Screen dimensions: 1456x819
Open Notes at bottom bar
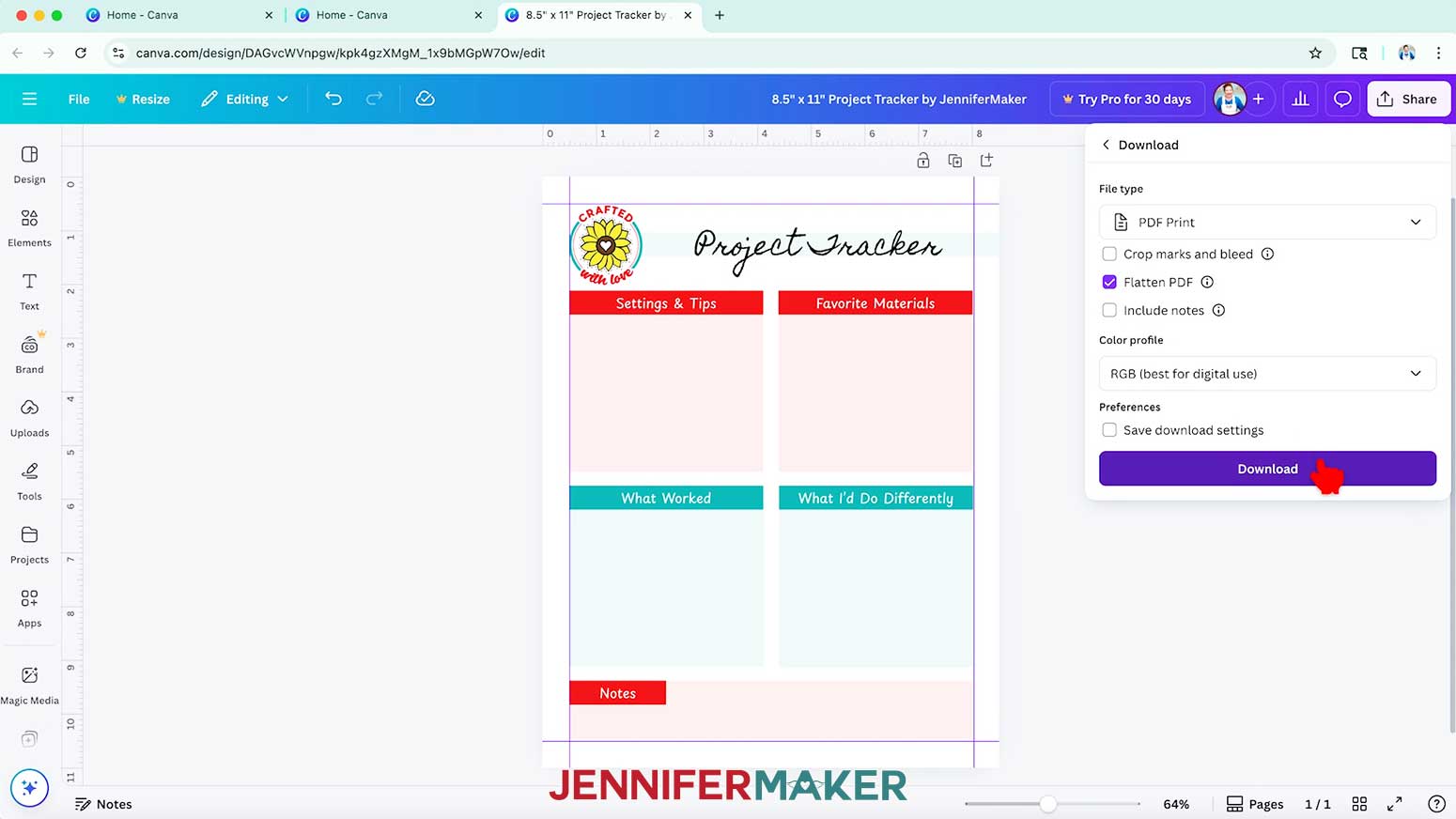(x=103, y=804)
